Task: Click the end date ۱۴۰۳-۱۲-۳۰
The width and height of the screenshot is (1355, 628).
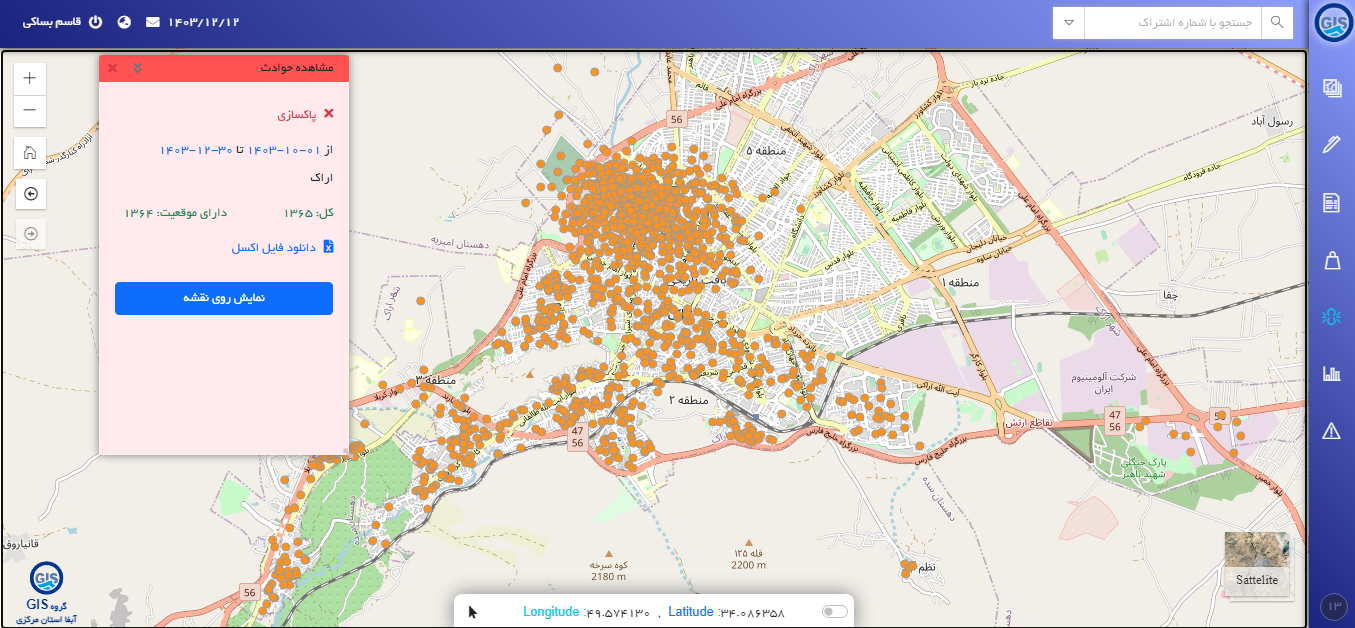Action: [x=198, y=149]
